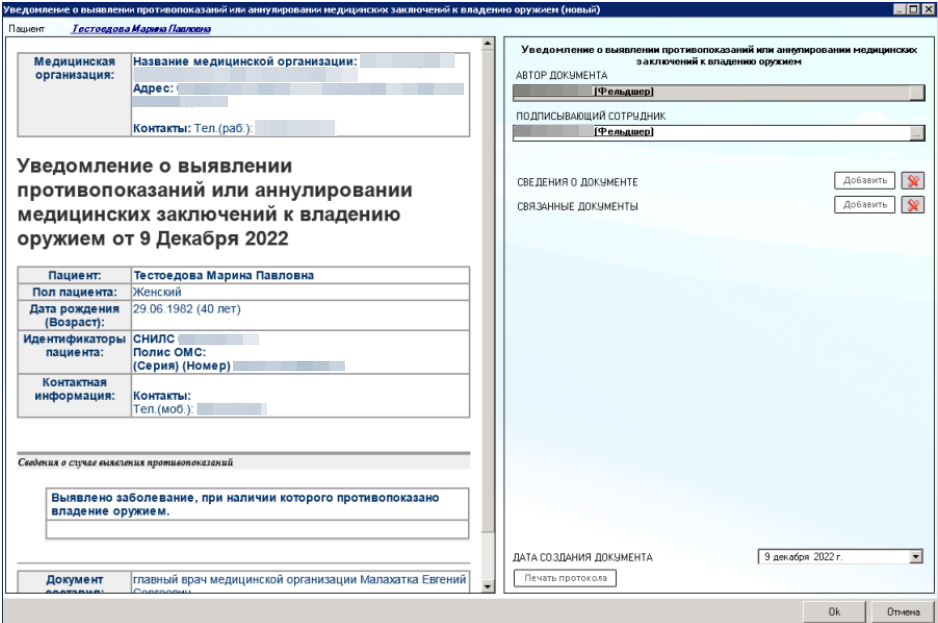Viewport: 938px width, 623px height.
Task: Click the Дата создания документа label
Action: pyautogui.click(x=583, y=557)
